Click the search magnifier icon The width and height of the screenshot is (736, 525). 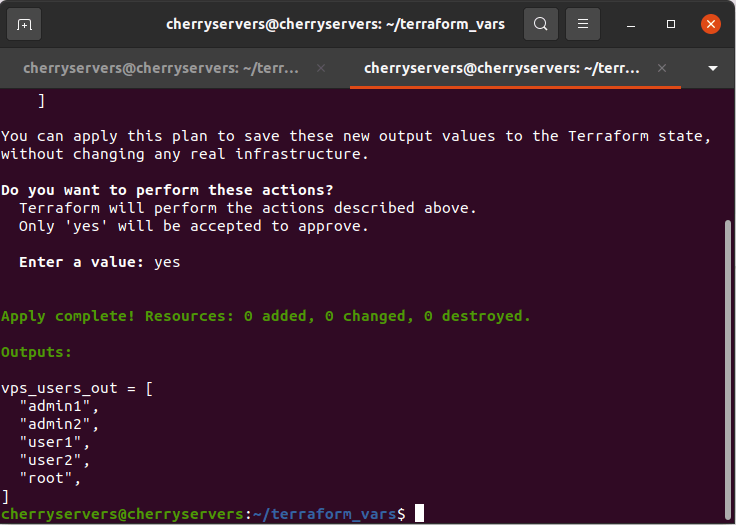(540, 24)
